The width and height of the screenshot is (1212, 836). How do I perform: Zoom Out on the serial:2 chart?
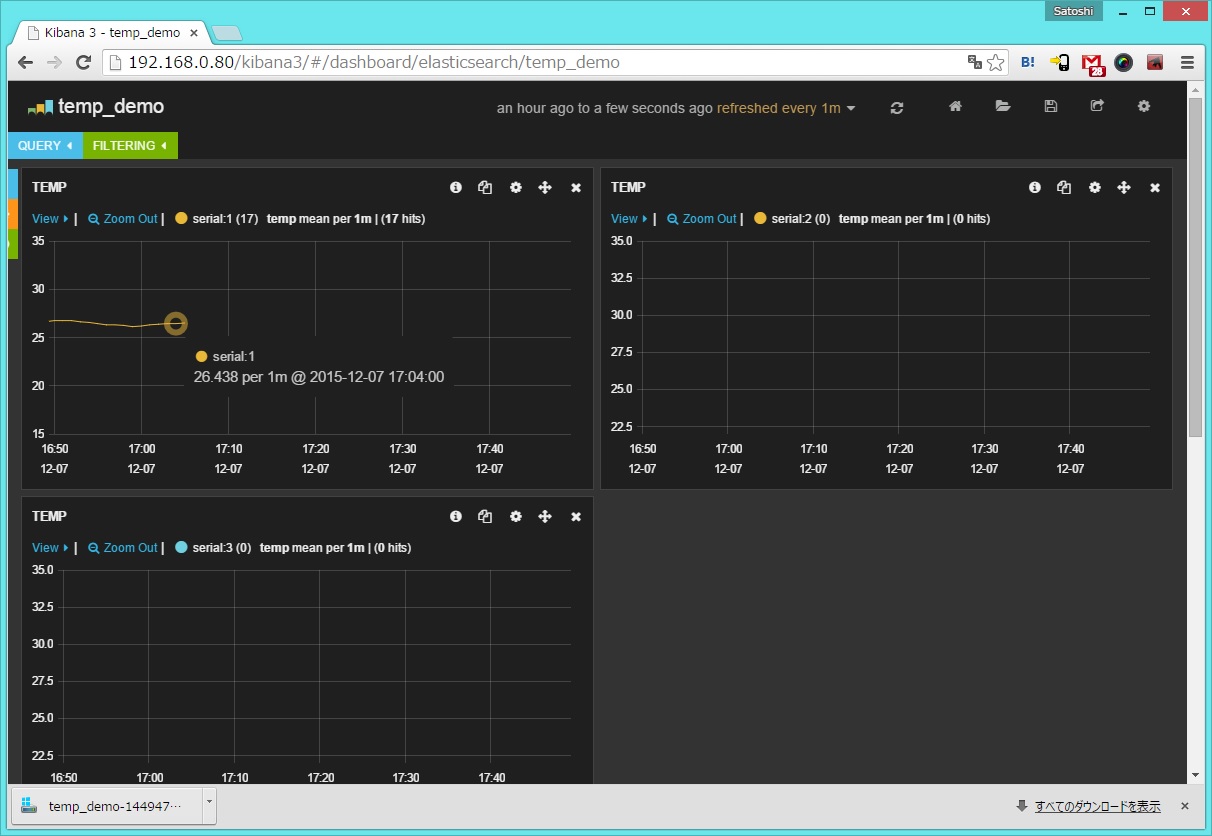point(701,219)
